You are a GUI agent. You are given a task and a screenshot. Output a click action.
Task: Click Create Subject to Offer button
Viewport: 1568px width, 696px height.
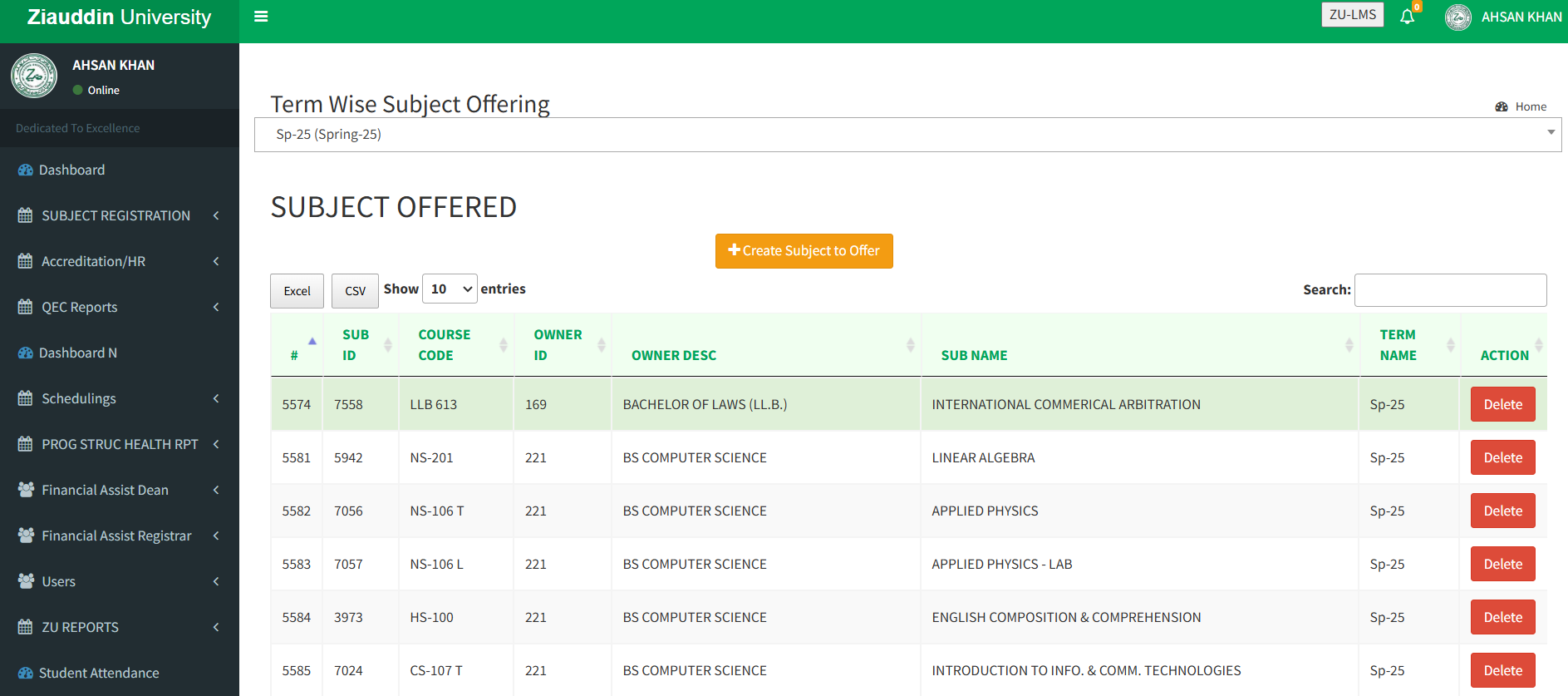coord(804,251)
